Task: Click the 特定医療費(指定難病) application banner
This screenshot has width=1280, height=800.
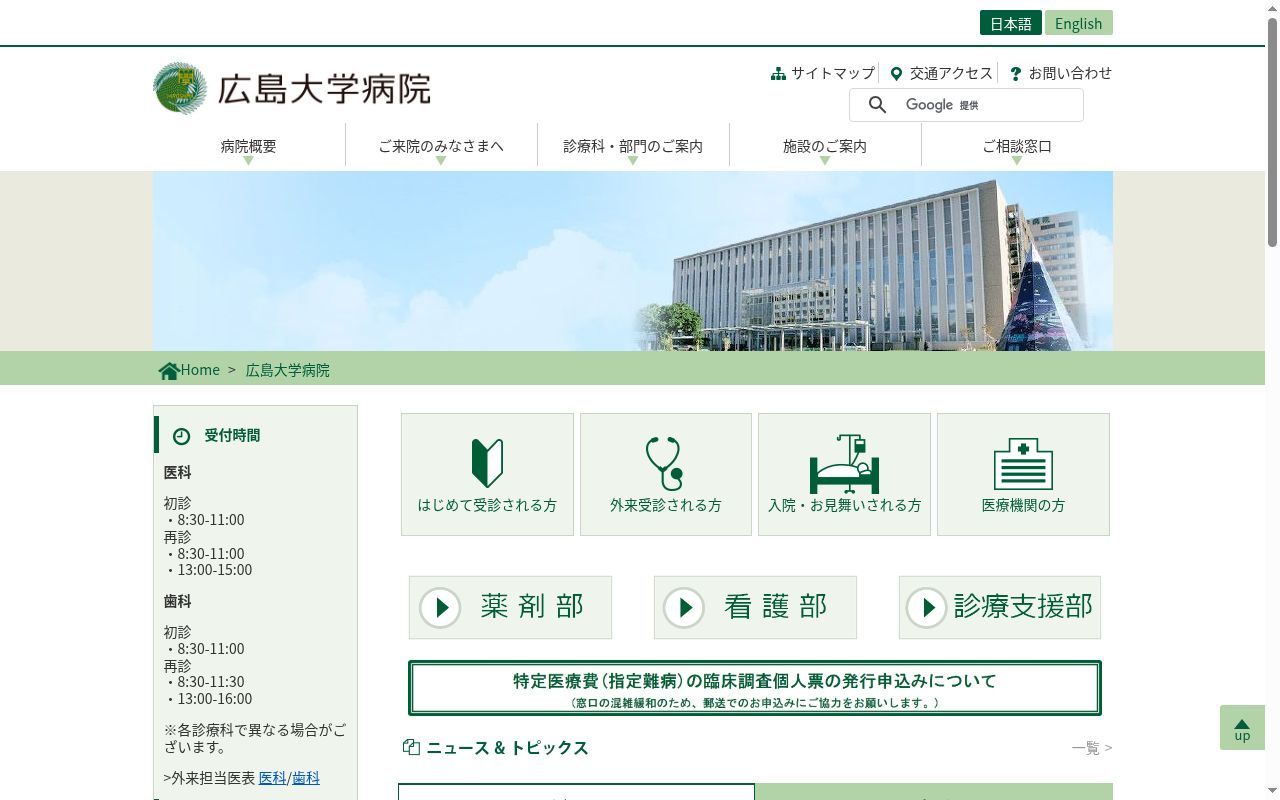Action: click(x=755, y=688)
